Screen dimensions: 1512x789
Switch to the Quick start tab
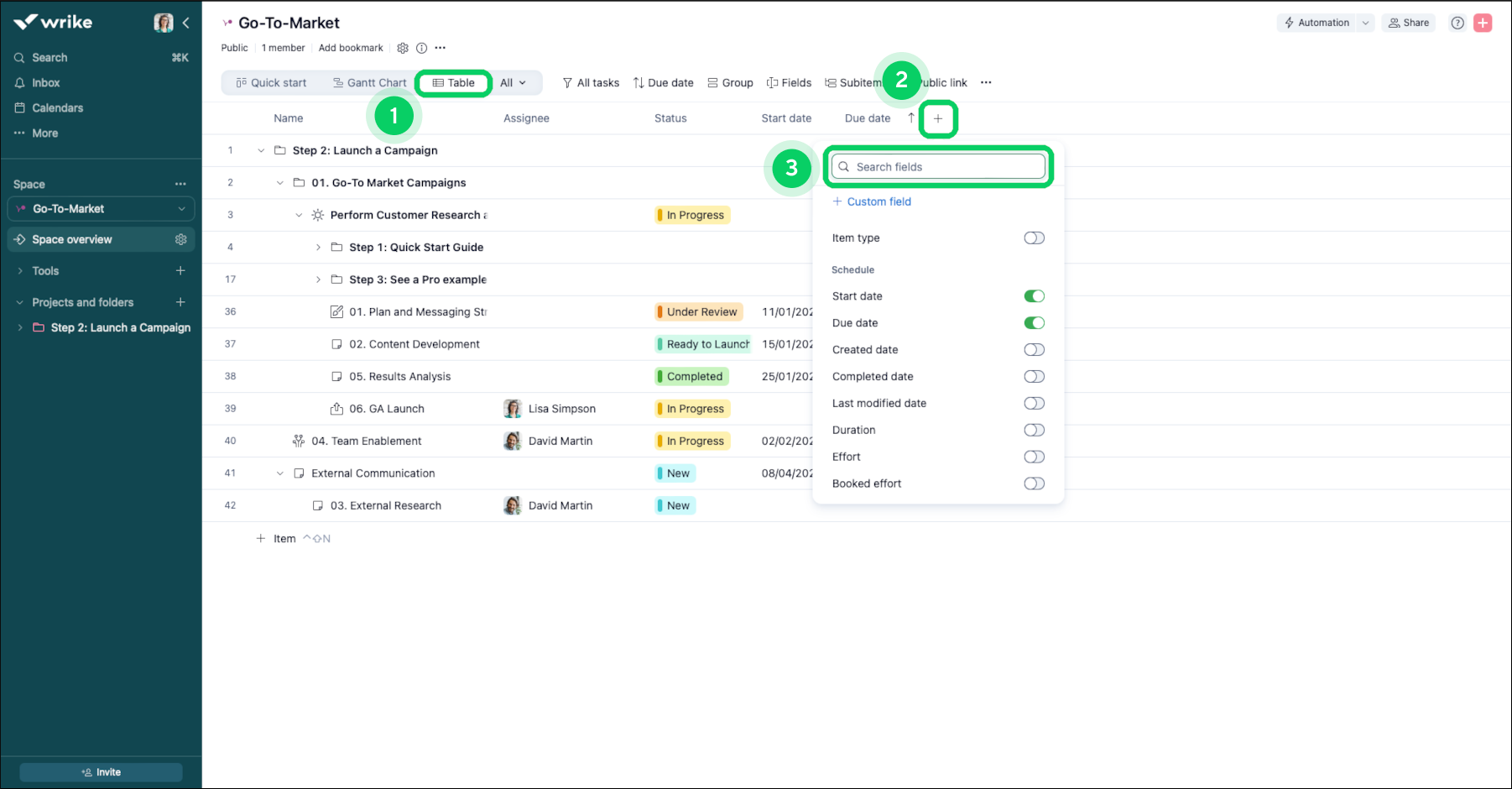click(271, 83)
